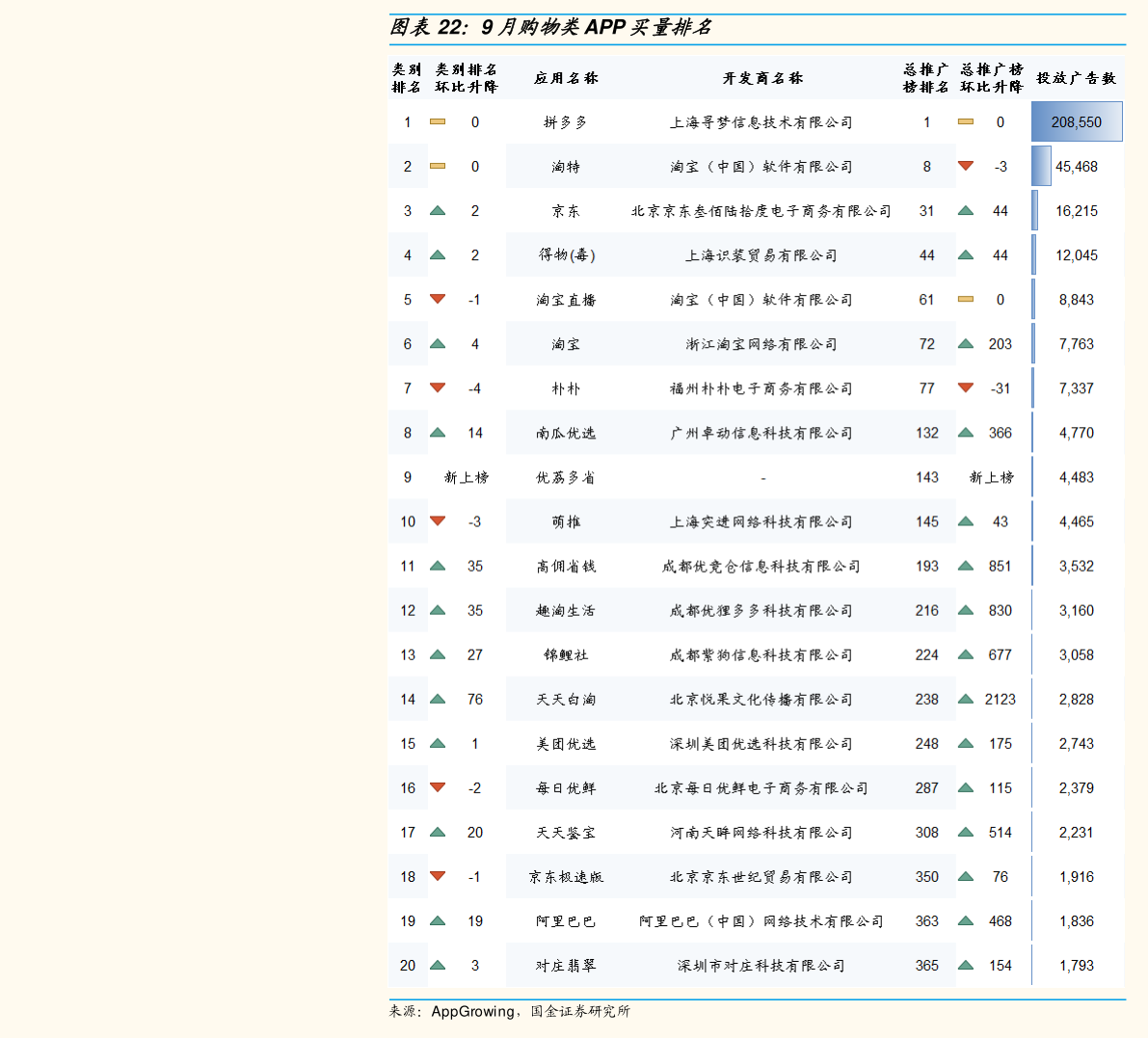Click developer 浙江淘宝网络有限公司
The height and width of the screenshot is (1038, 1148).
761,344
